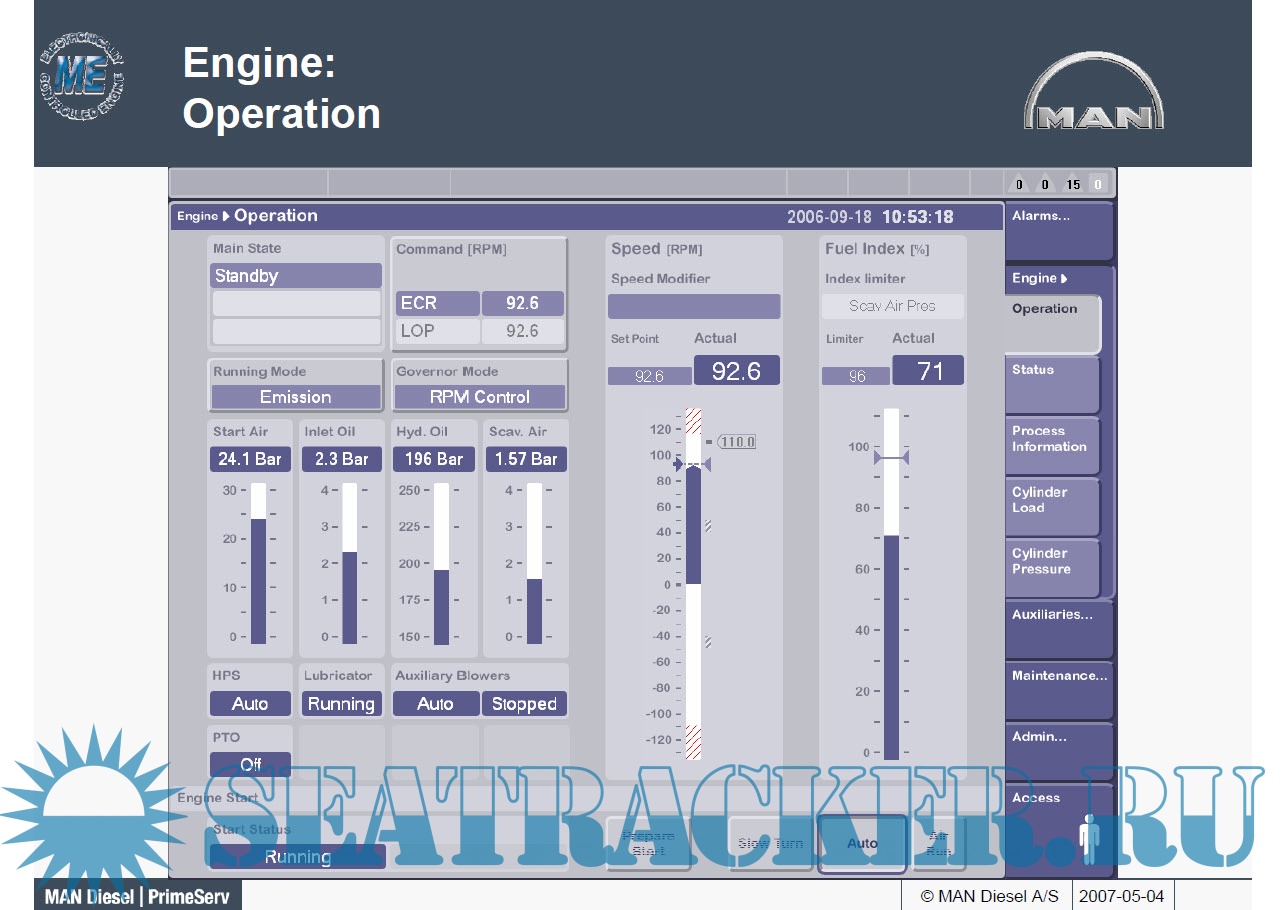Toggle the PTO Off state
This screenshot has width=1285, height=910.
(x=250, y=765)
